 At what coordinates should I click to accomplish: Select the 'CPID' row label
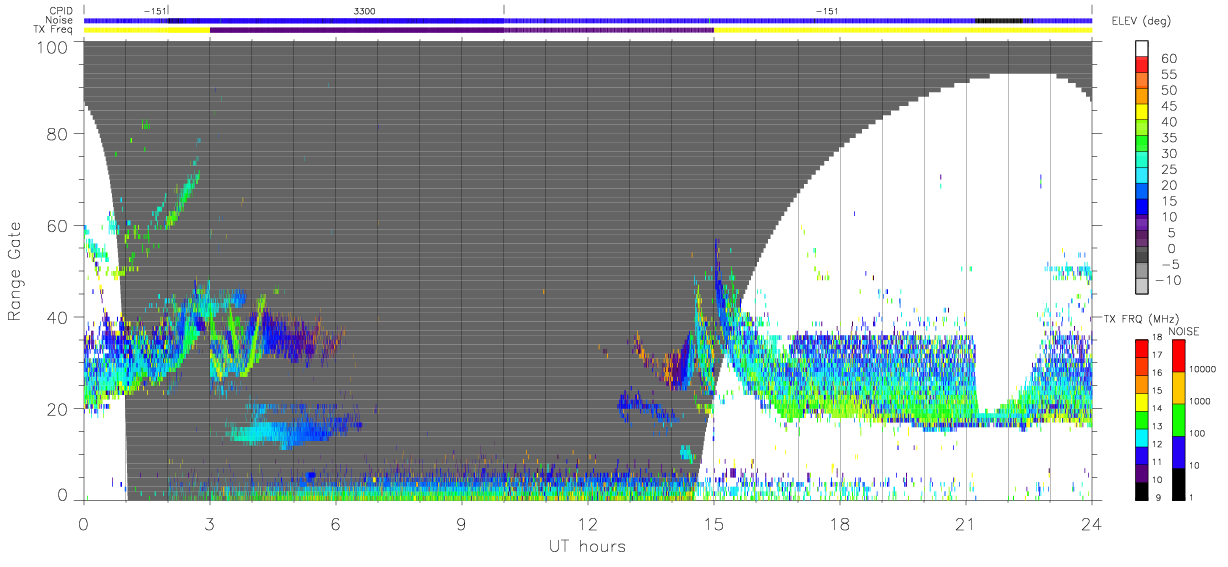click(62, 10)
